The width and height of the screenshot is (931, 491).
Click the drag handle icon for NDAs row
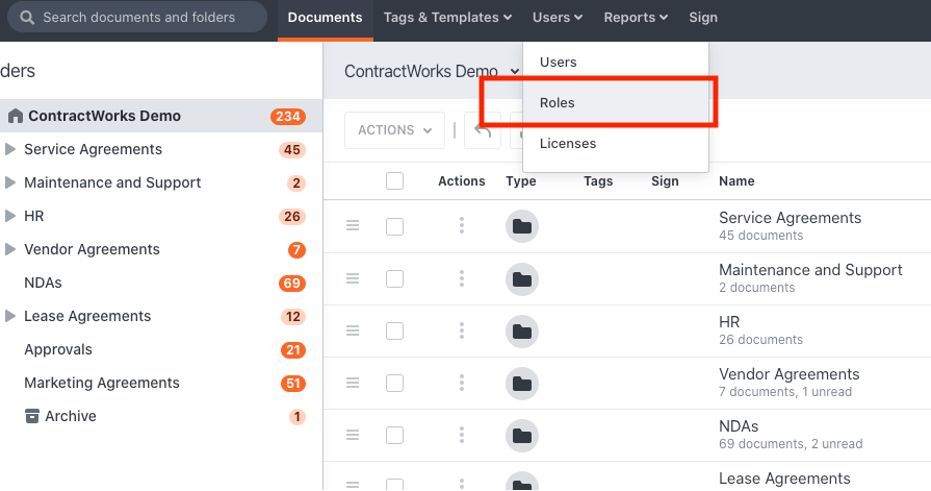(352, 435)
